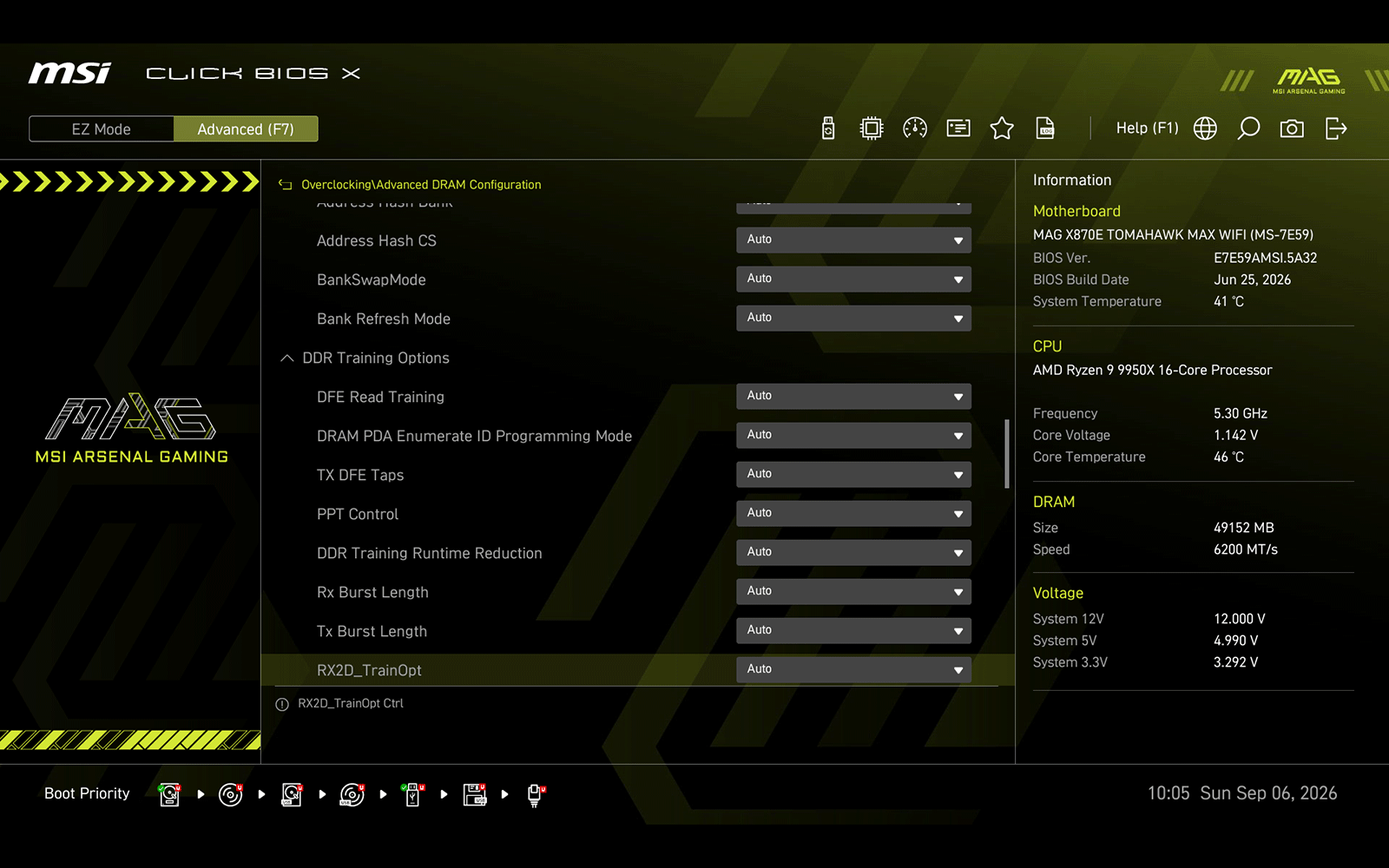Take screenshot with camera icon
Viewport: 1389px width, 868px height.
click(1292, 128)
